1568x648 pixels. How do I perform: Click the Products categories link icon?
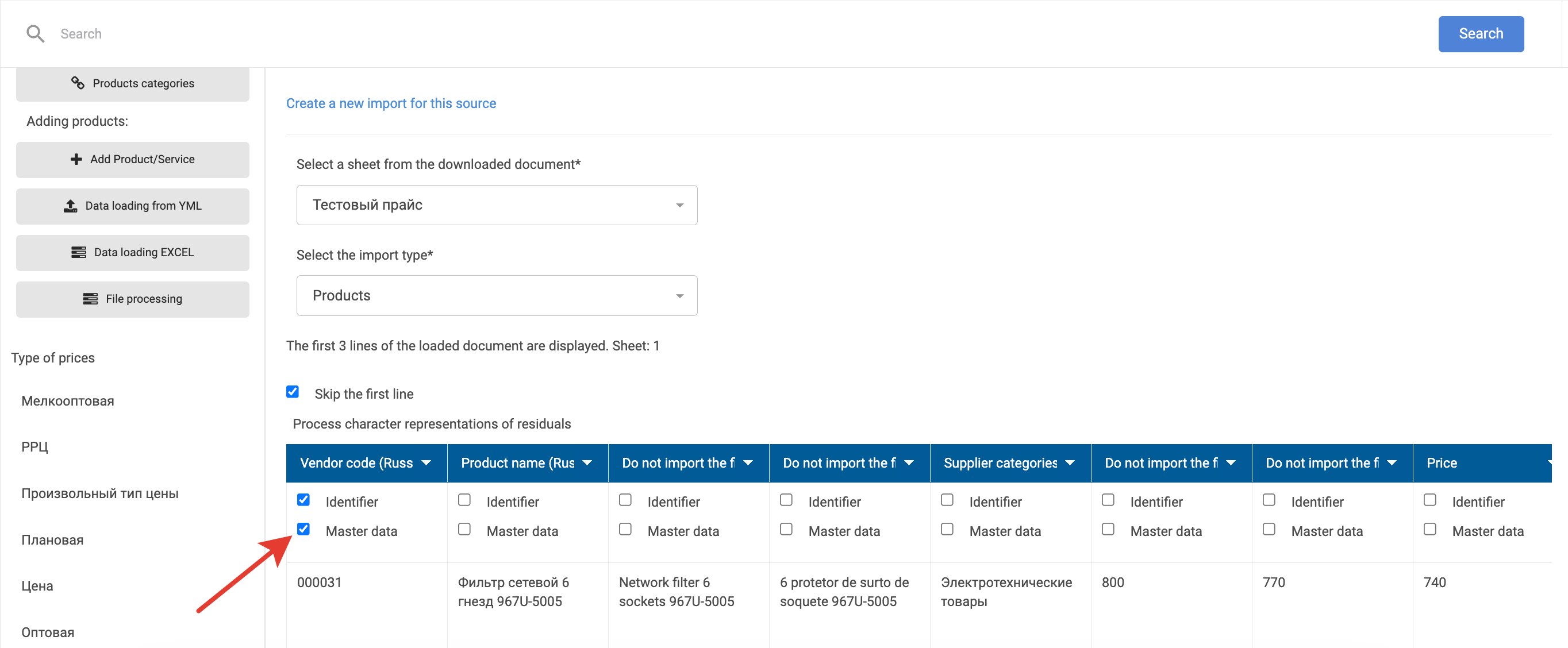[x=77, y=83]
